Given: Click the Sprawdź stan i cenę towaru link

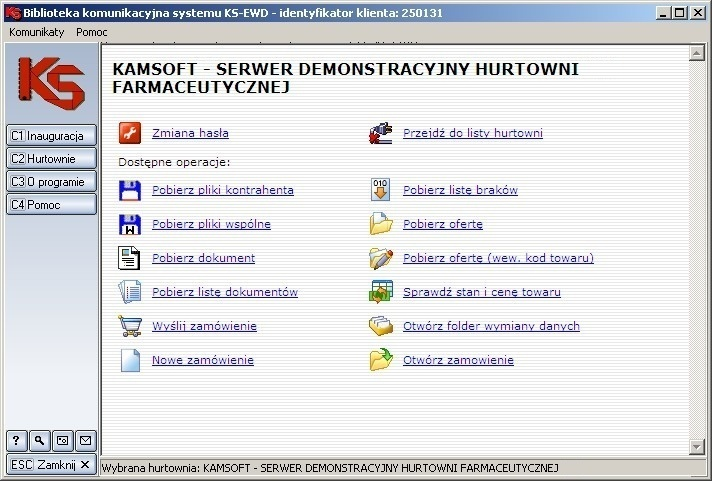Looking at the screenshot, I should [482, 292].
